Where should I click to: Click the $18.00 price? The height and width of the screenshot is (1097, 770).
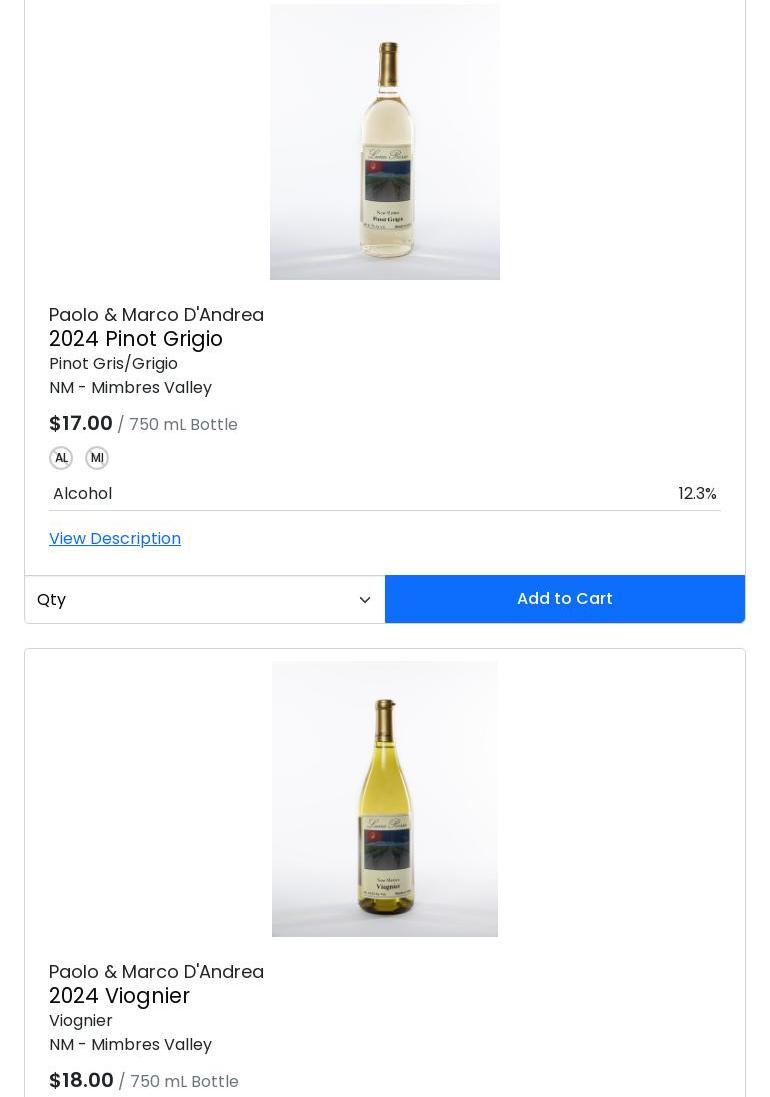click(x=81, y=1080)
